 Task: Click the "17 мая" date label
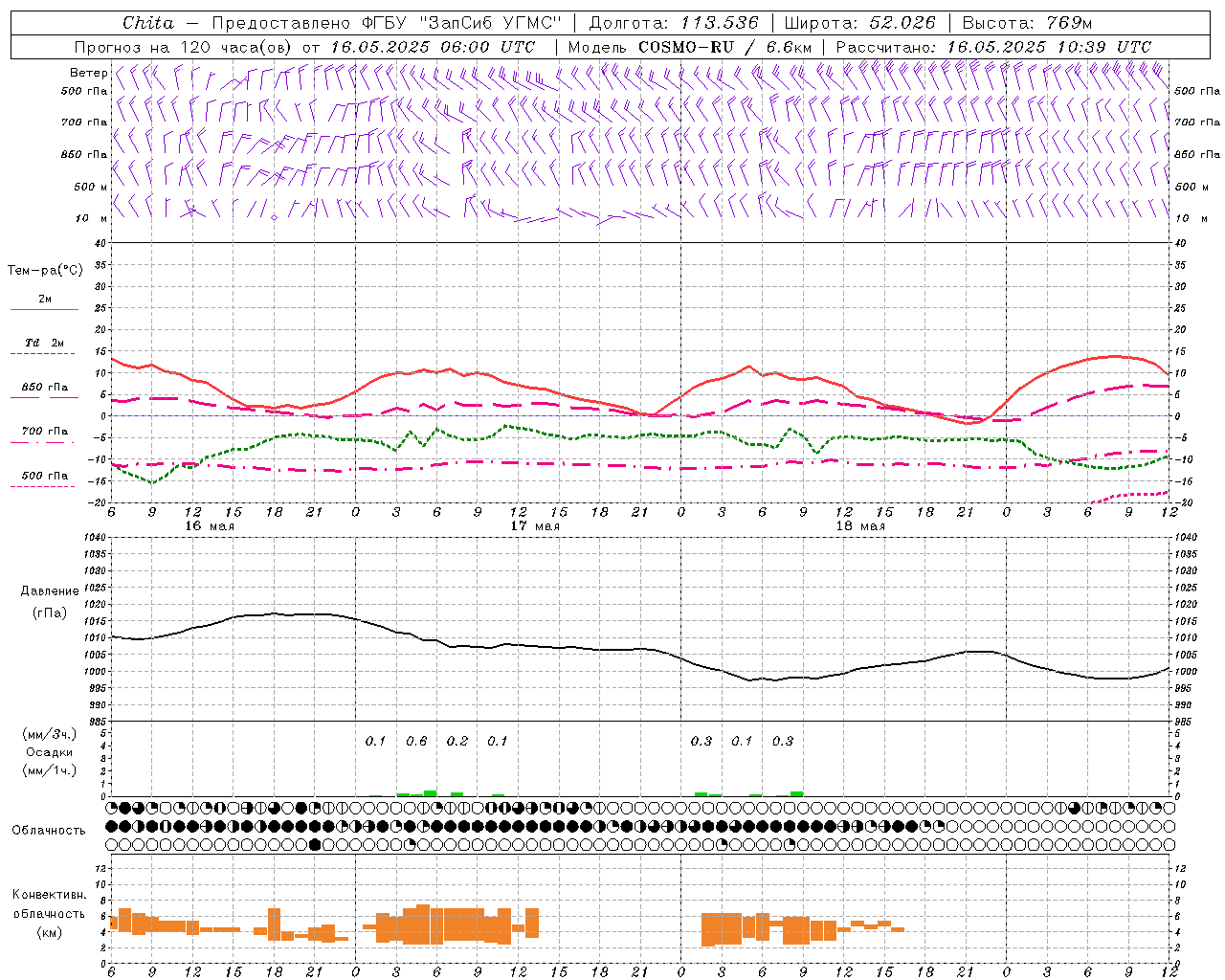pyautogui.click(x=535, y=526)
